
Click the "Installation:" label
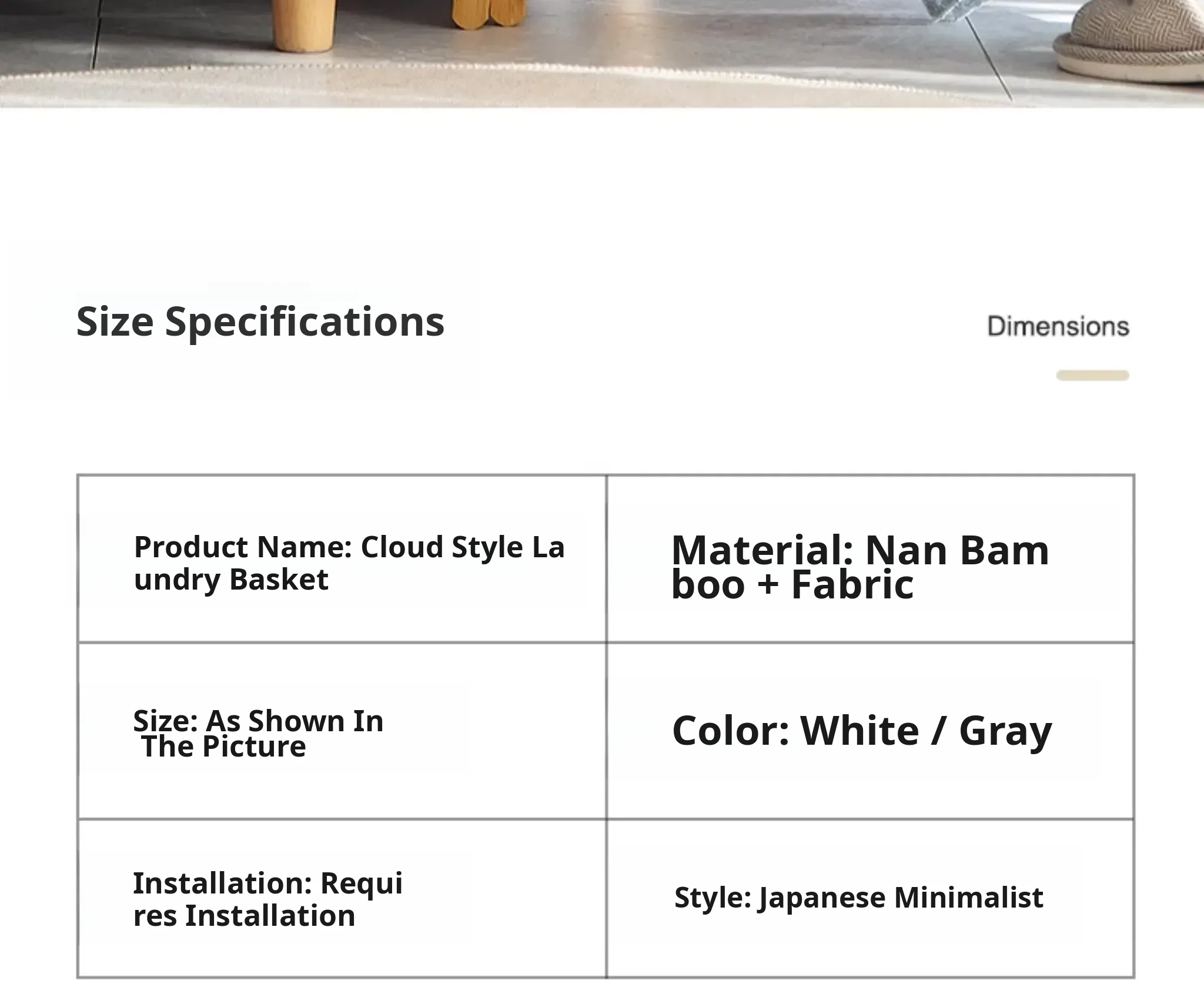point(222,883)
